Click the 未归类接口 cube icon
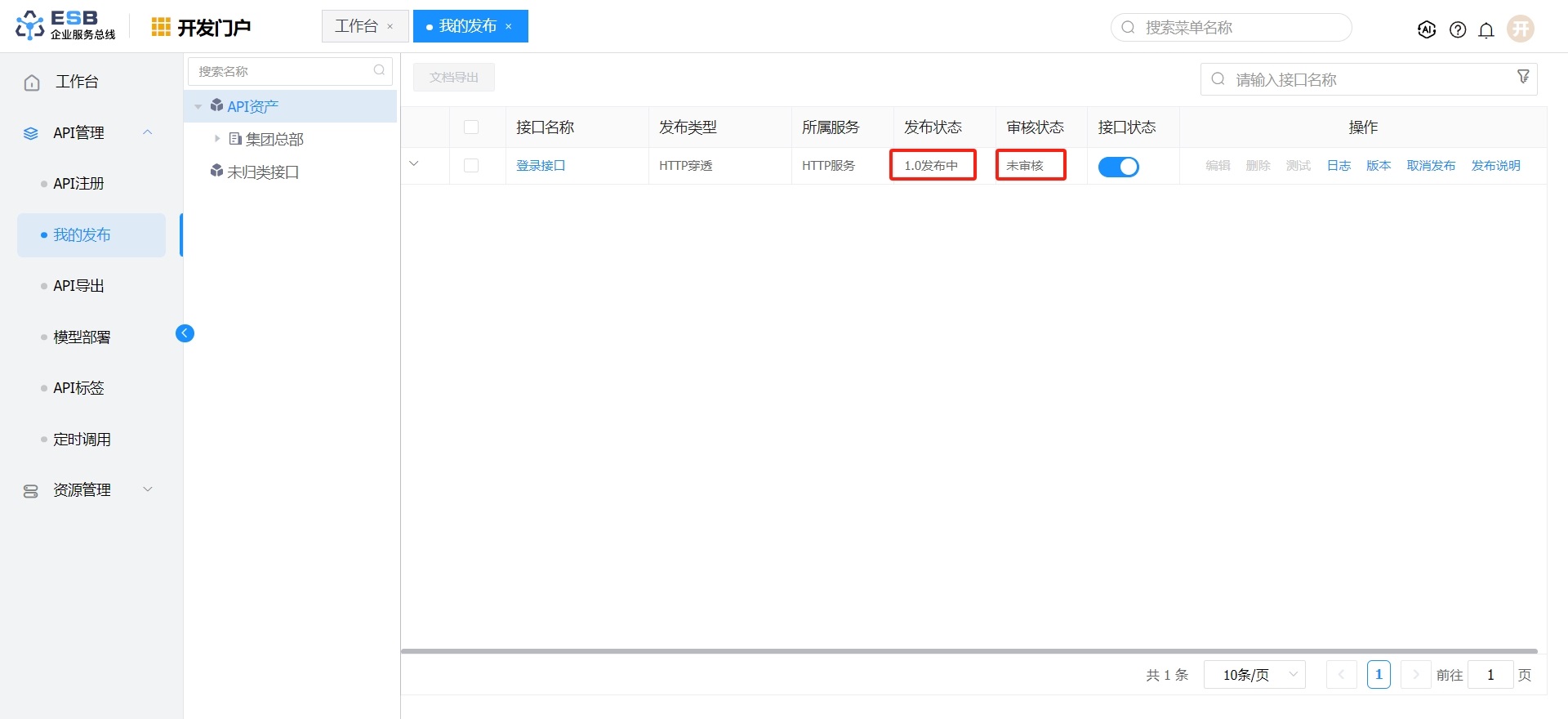This screenshot has width=1568, height=719. pos(216,171)
